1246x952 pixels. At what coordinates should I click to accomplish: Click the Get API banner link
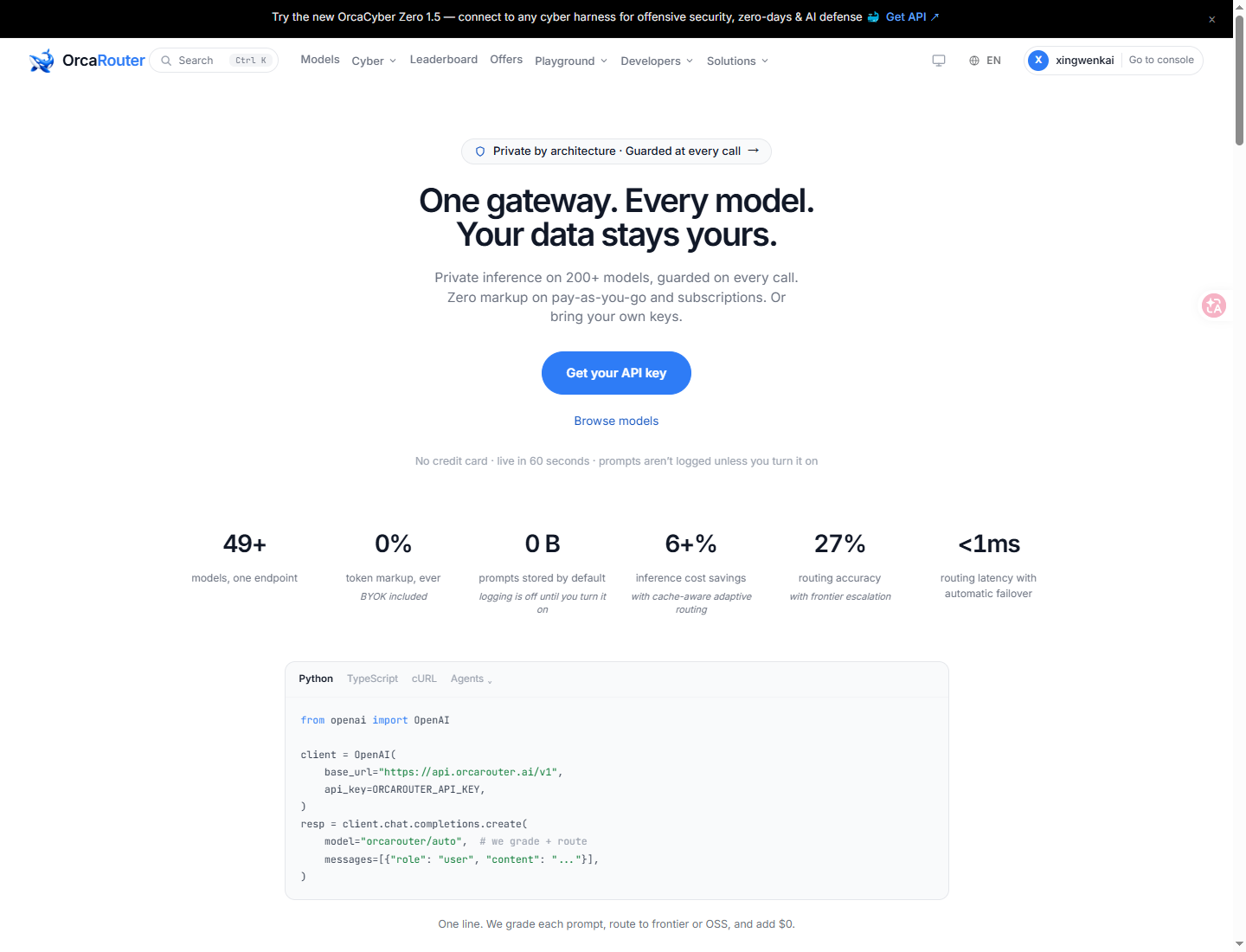pos(912,17)
